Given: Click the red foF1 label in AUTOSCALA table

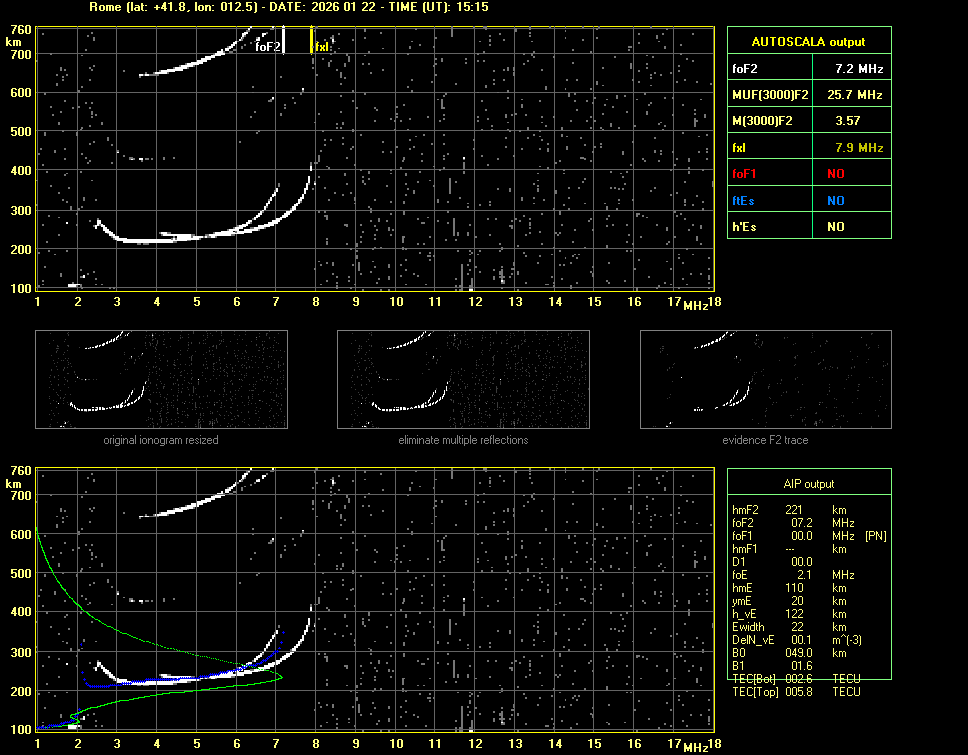Looking at the screenshot, I should (744, 174).
